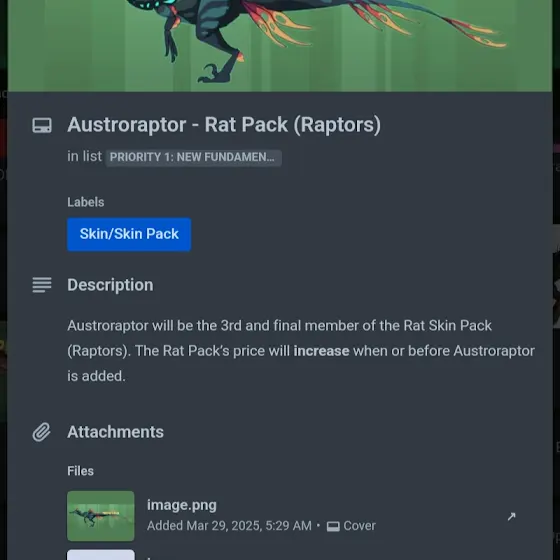This screenshot has width=560, height=560.
Task: Edit the description paragraph about Austroraptor
Action: tap(301, 351)
